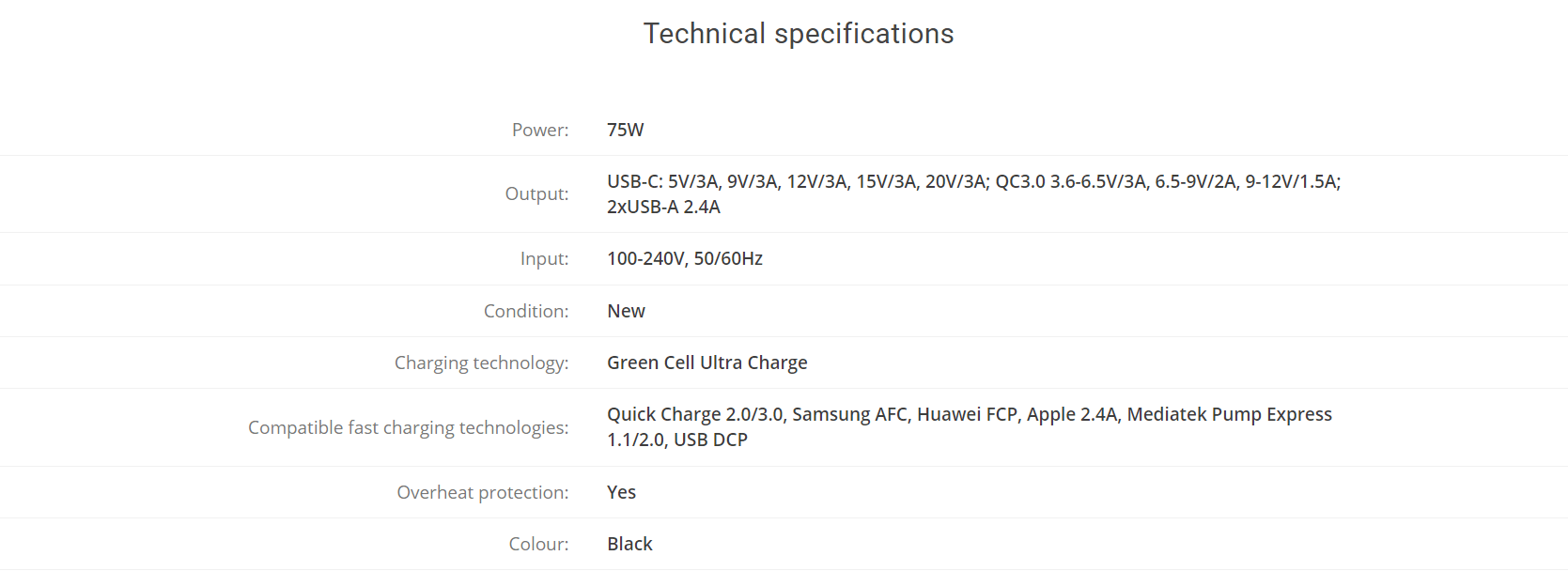
Task: Click the Black colour value
Action: [629, 544]
